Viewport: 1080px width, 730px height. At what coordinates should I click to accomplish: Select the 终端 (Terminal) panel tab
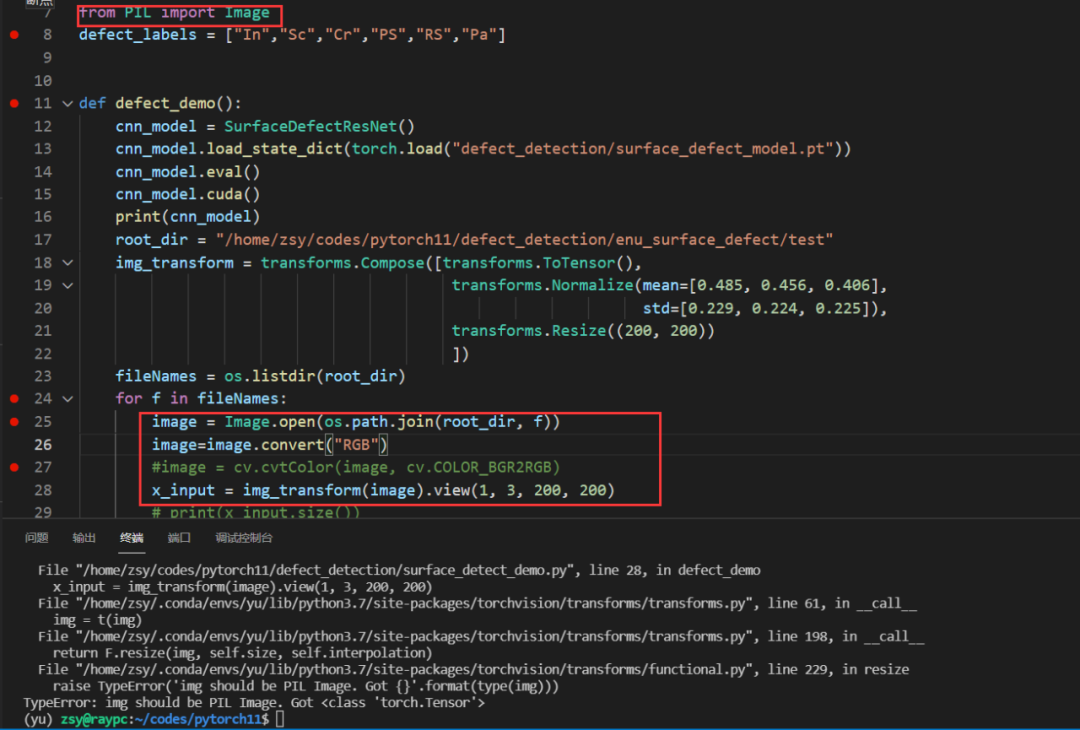coord(132,538)
